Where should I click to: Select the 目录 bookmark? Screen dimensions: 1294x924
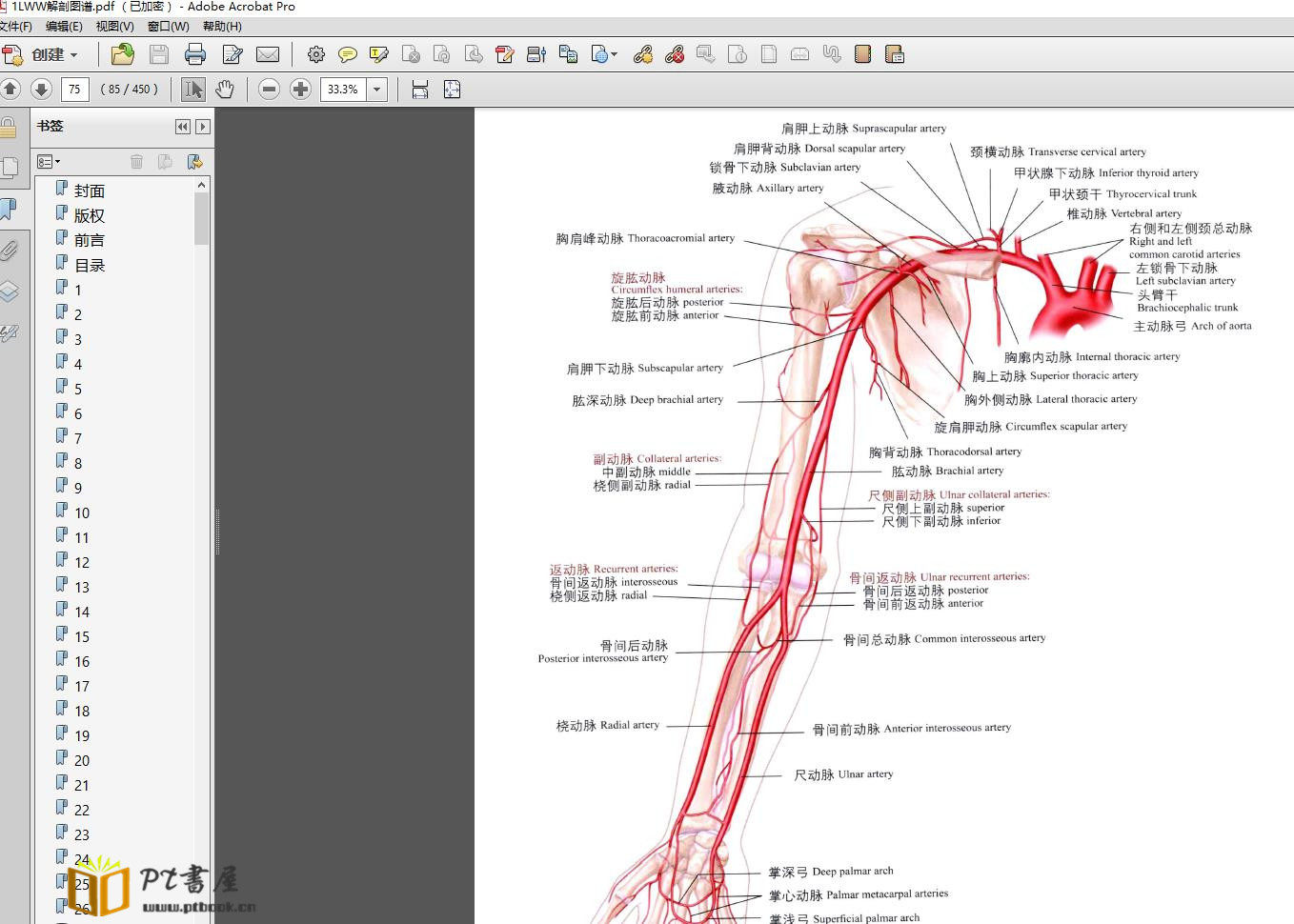[90, 266]
